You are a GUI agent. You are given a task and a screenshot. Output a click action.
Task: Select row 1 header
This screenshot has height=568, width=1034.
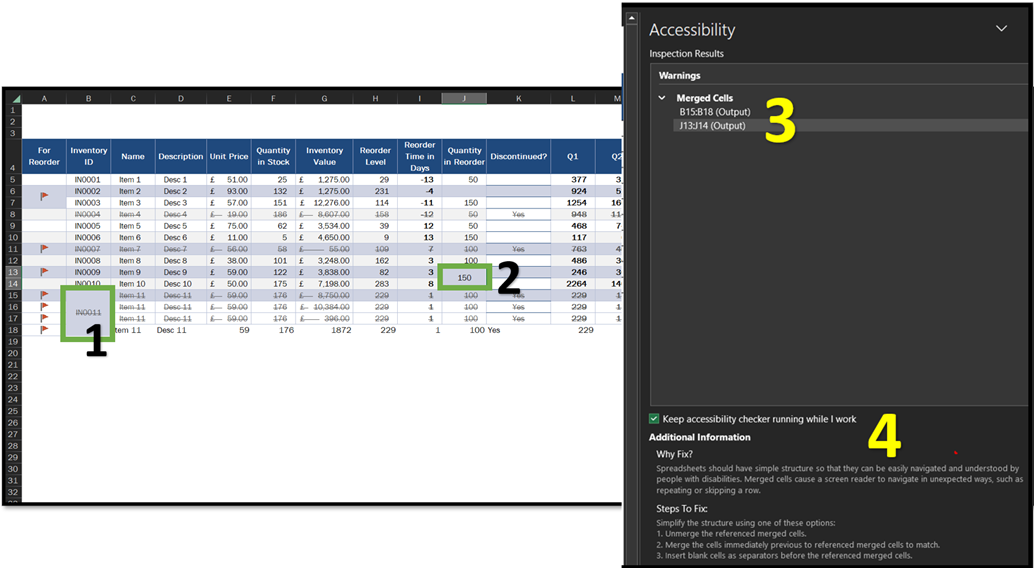13,110
